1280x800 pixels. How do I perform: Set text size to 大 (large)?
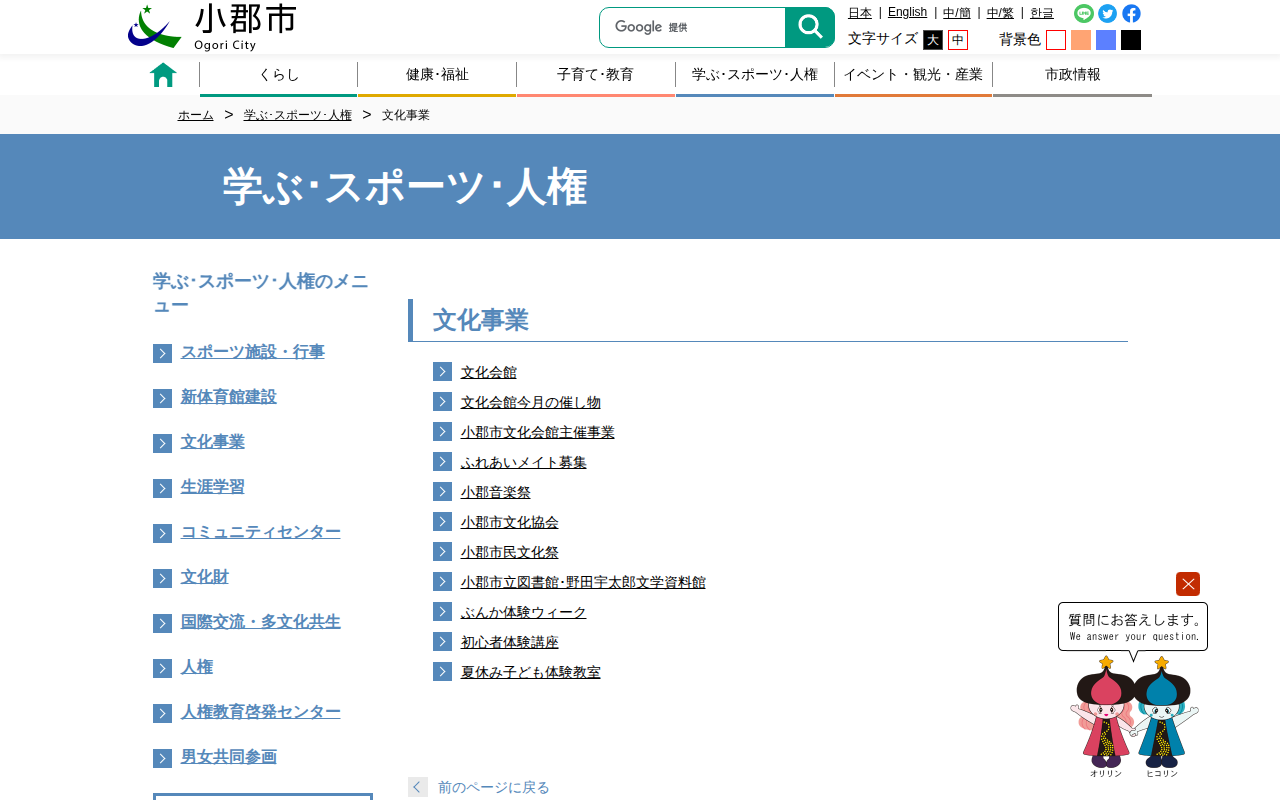(932, 40)
